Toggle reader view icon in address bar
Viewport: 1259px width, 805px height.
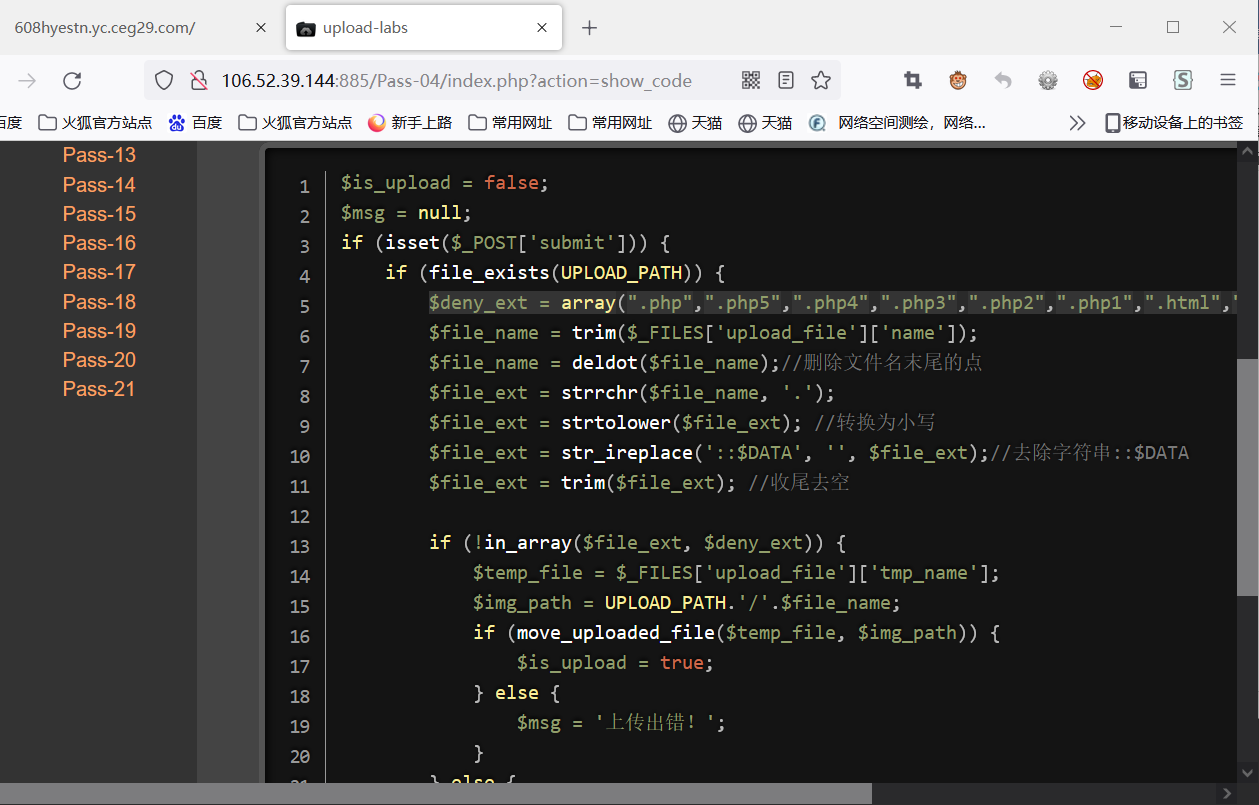click(x=786, y=81)
